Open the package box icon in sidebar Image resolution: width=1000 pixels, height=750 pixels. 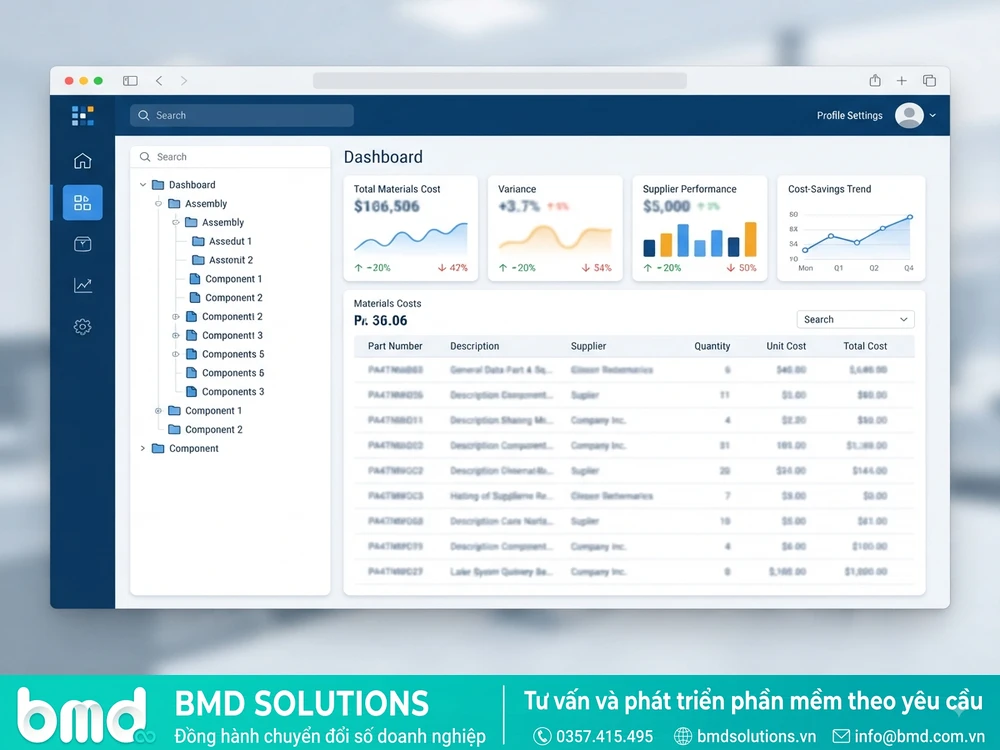point(82,244)
